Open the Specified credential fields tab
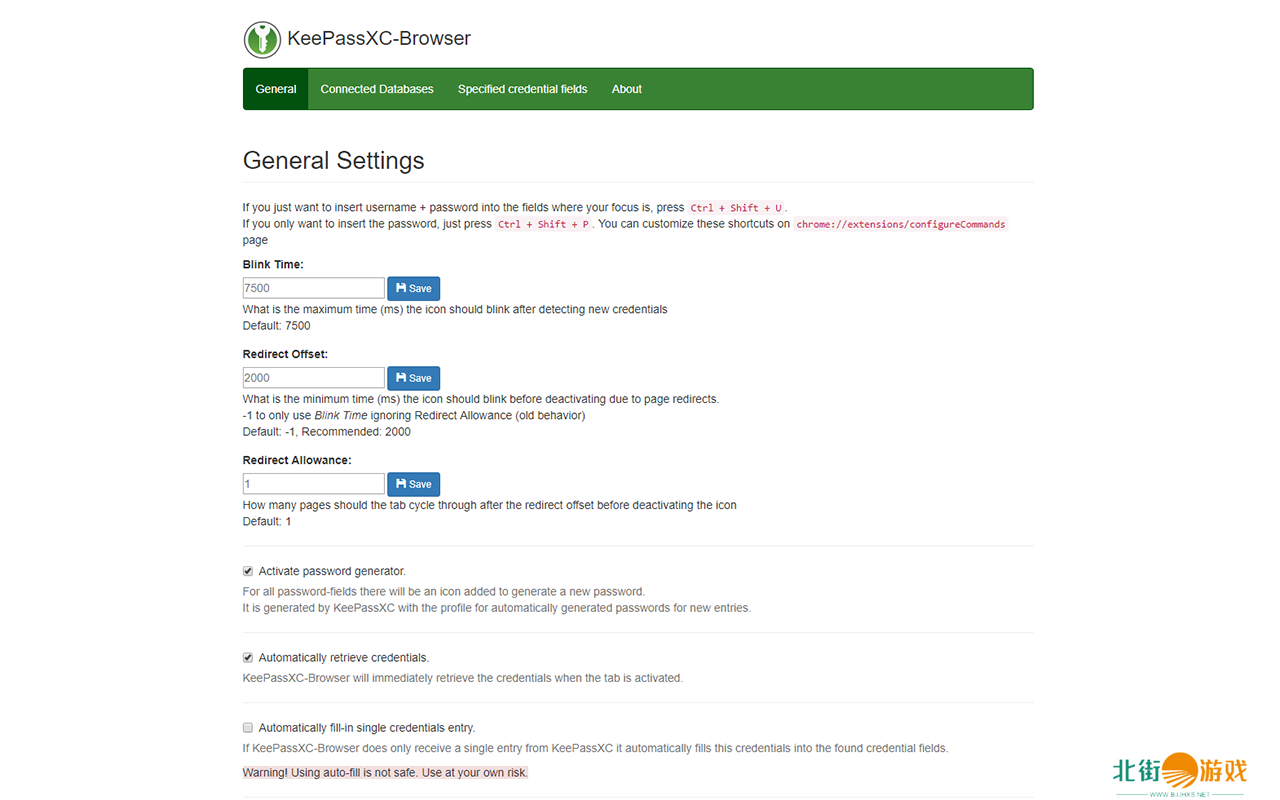1280x800 pixels. [522, 89]
